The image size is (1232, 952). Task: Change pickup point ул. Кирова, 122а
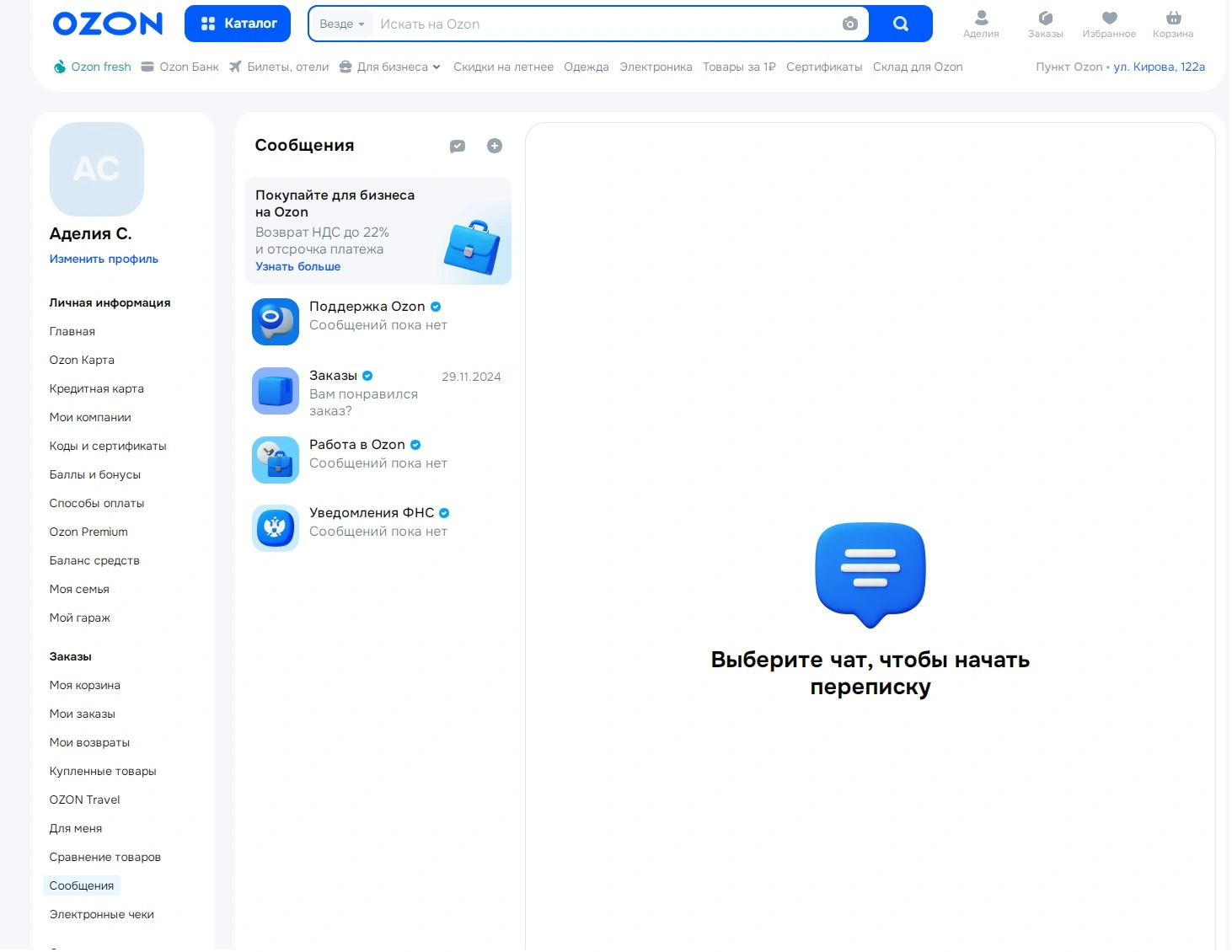1159,67
